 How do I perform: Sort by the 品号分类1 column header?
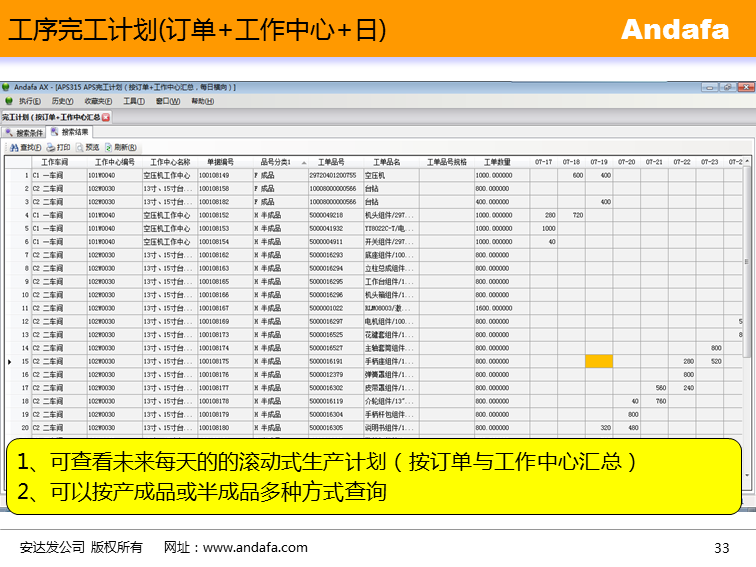(276, 161)
